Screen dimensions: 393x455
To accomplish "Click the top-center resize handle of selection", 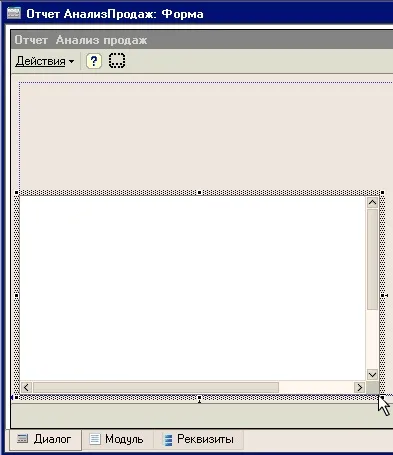I will click(x=199, y=192).
